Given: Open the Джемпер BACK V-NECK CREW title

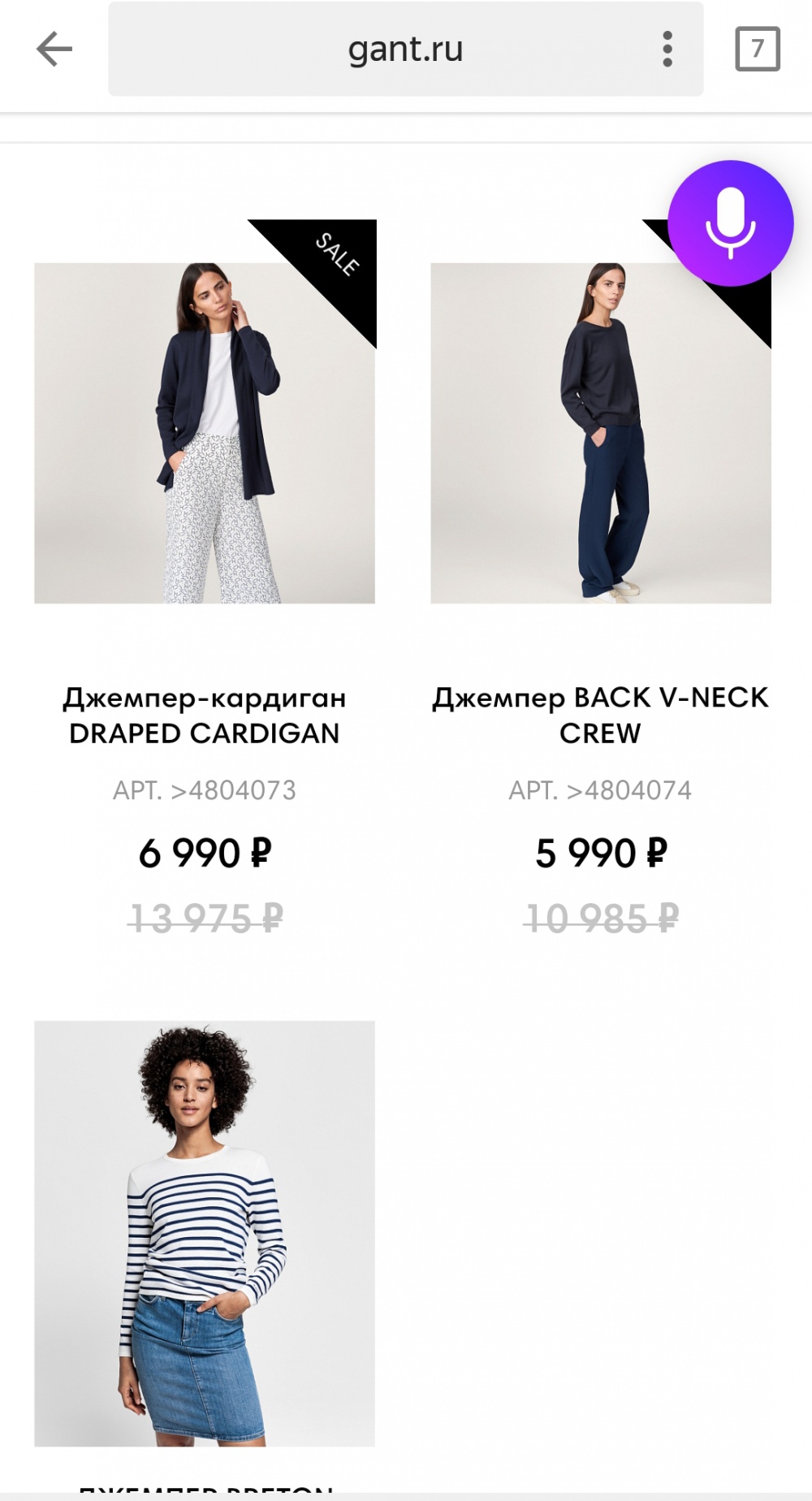Looking at the screenshot, I should tap(601, 715).
